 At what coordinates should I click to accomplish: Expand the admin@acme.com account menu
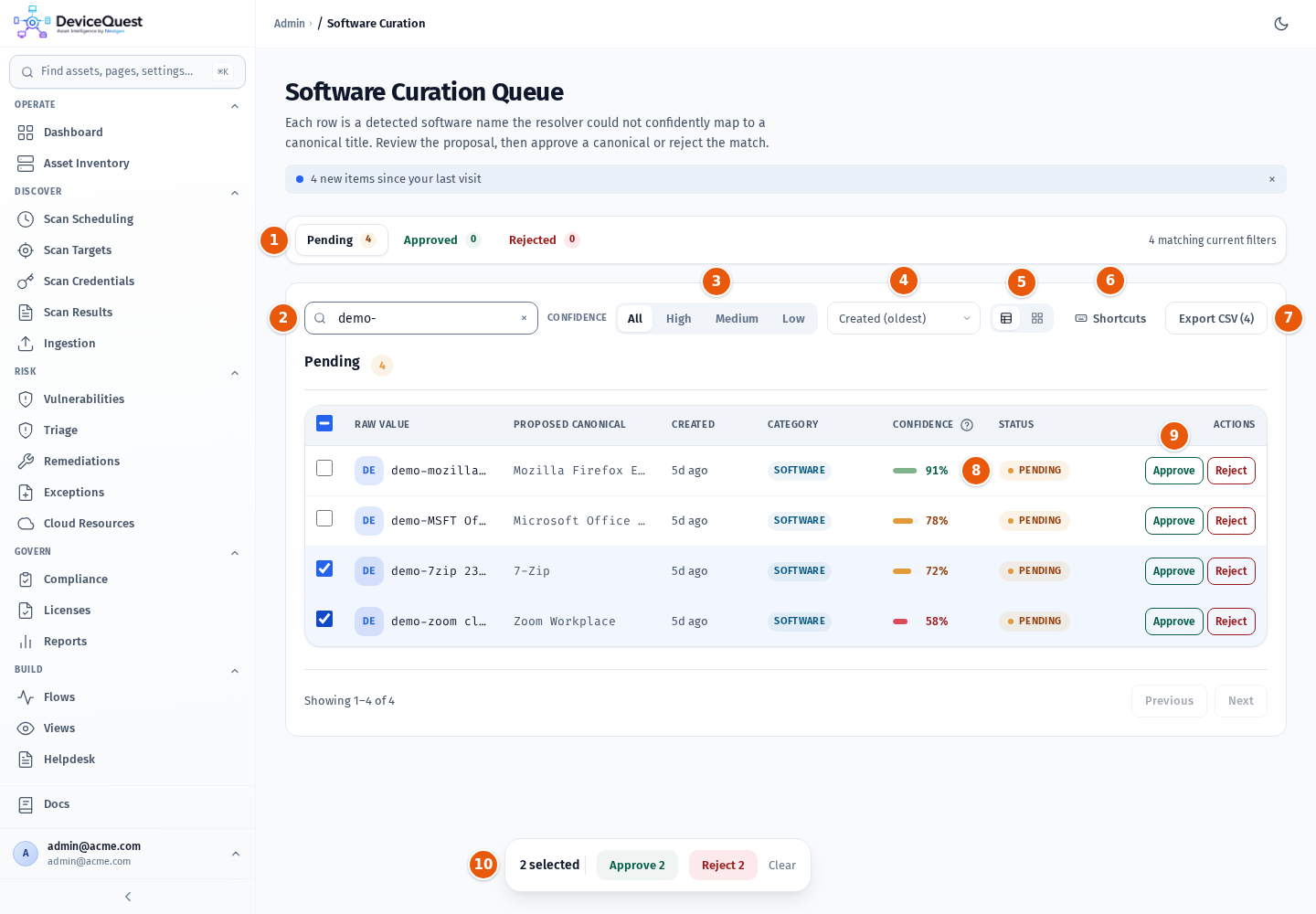click(127, 854)
